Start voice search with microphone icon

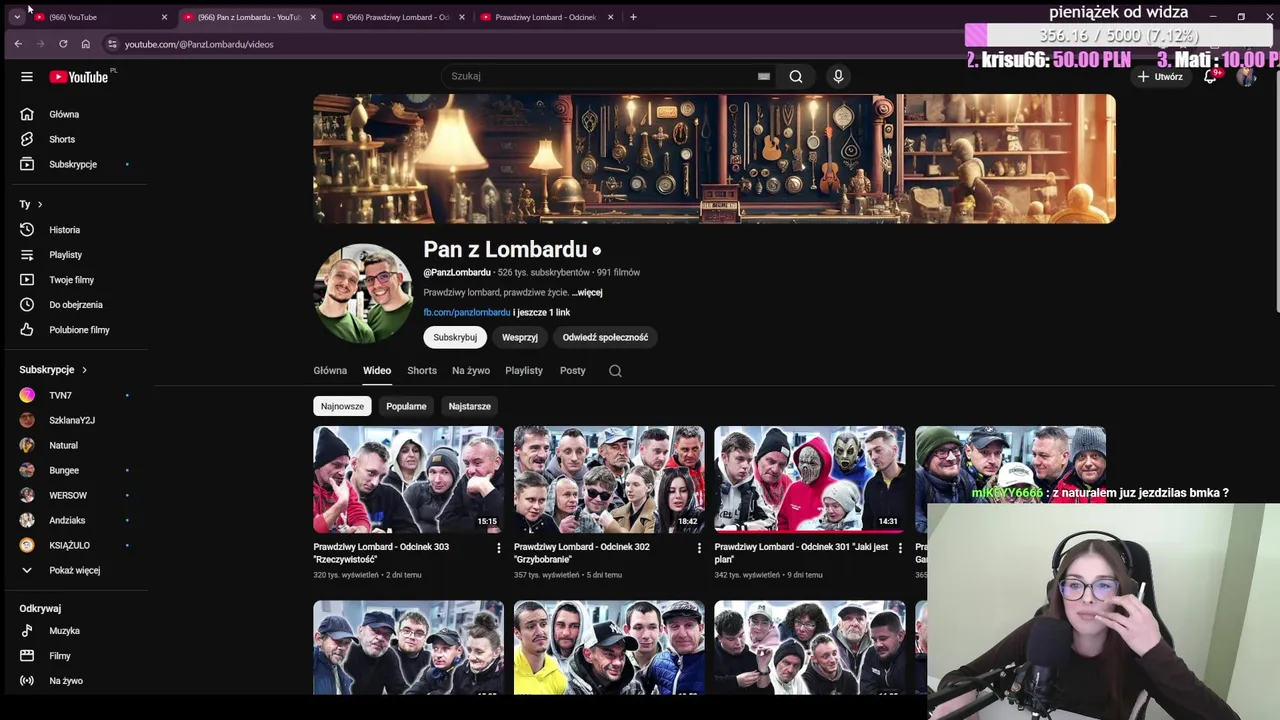pyautogui.click(x=838, y=76)
